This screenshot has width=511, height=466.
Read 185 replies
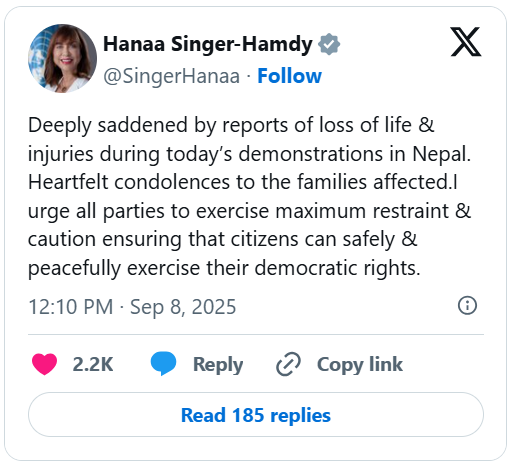(256, 415)
